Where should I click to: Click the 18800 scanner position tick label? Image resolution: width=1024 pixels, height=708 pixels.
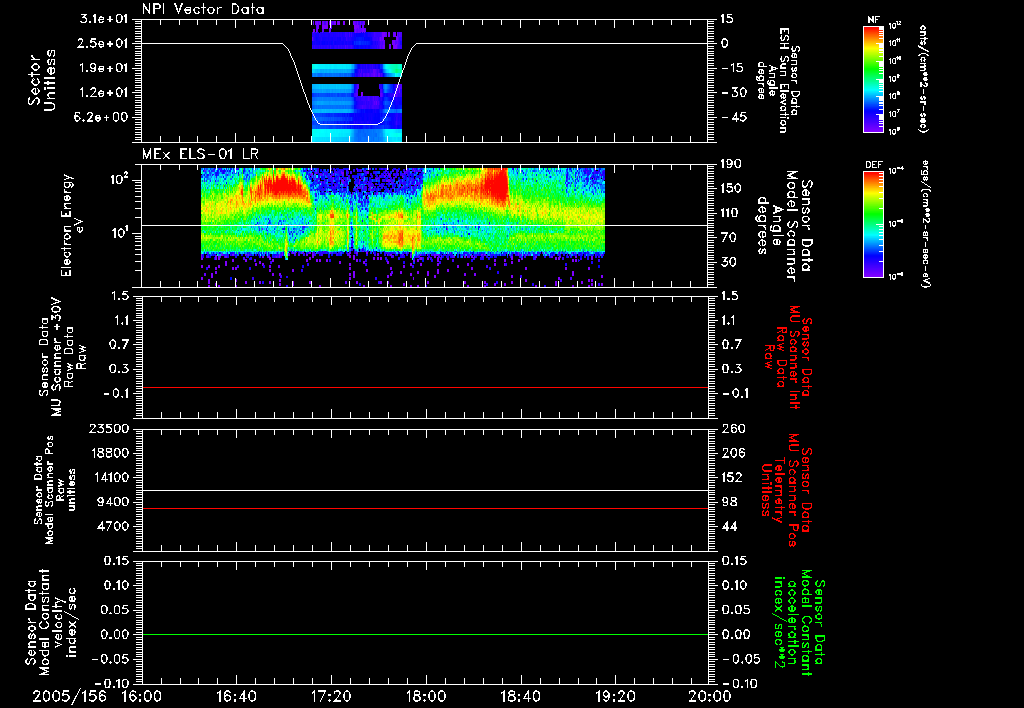point(109,453)
